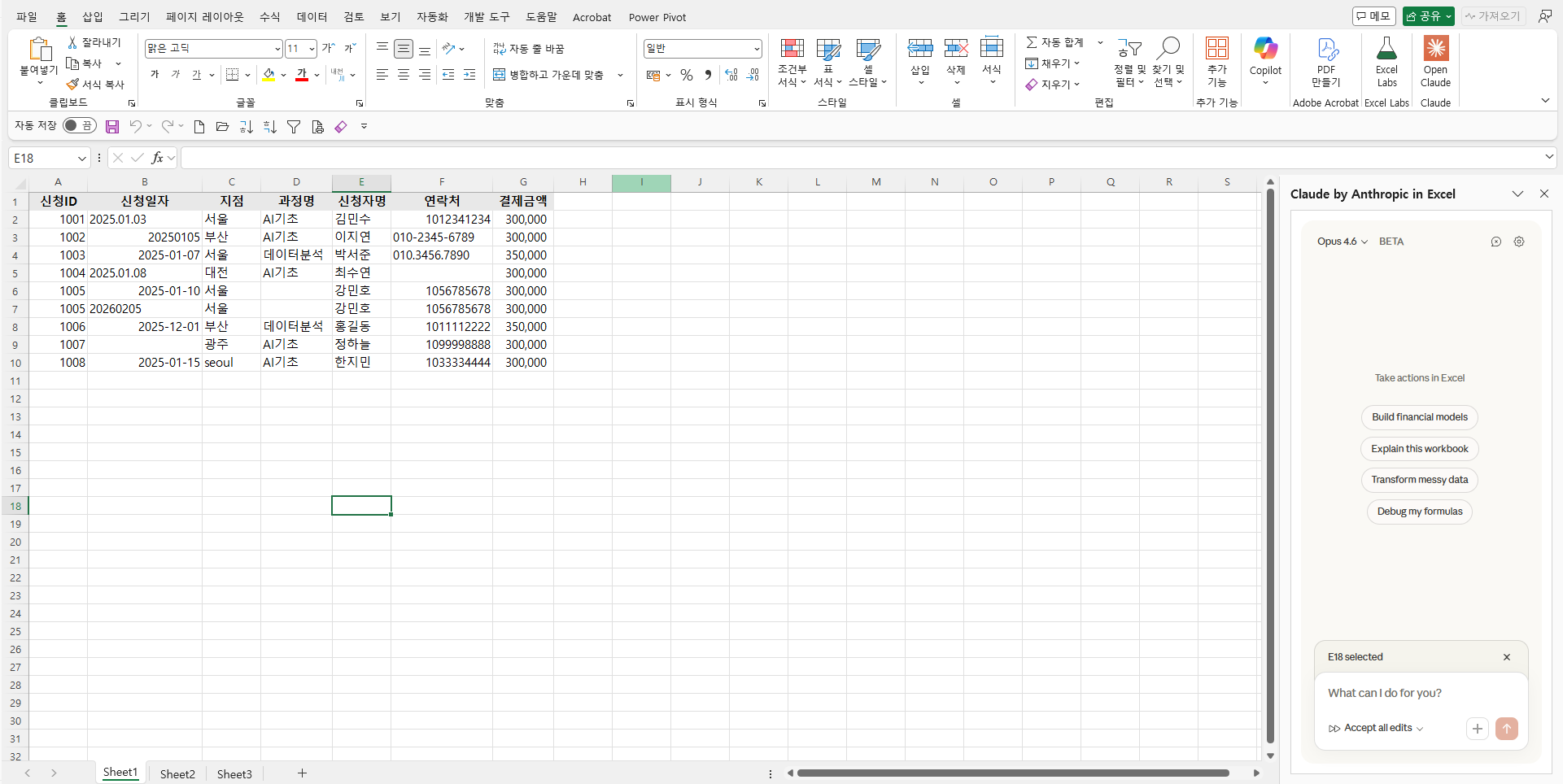This screenshot has height=784, width=1563.
Task: Click the Build financial models suggestion
Action: [1420, 417]
